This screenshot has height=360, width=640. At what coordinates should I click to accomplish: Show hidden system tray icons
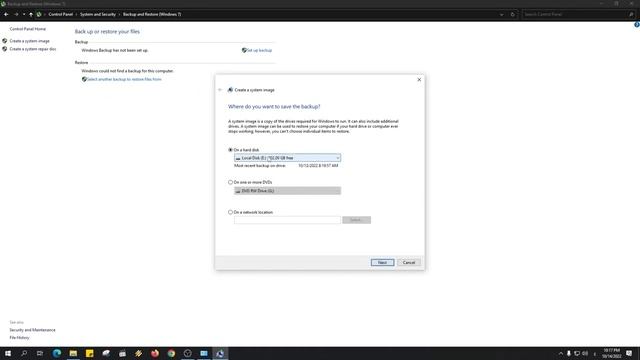coord(561,353)
